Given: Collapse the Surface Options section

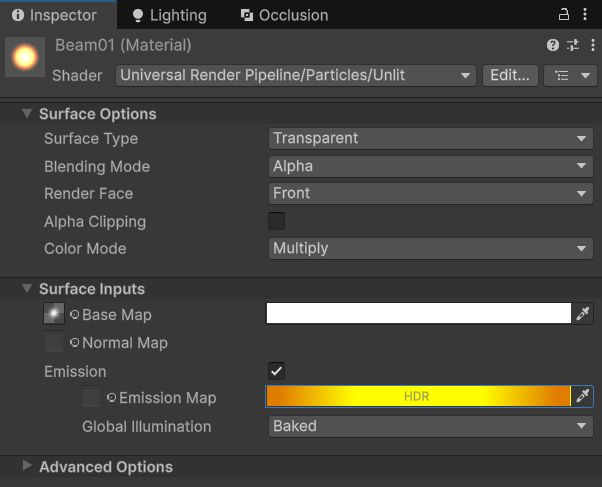Looking at the screenshot, I should click(x=27, y=114).
